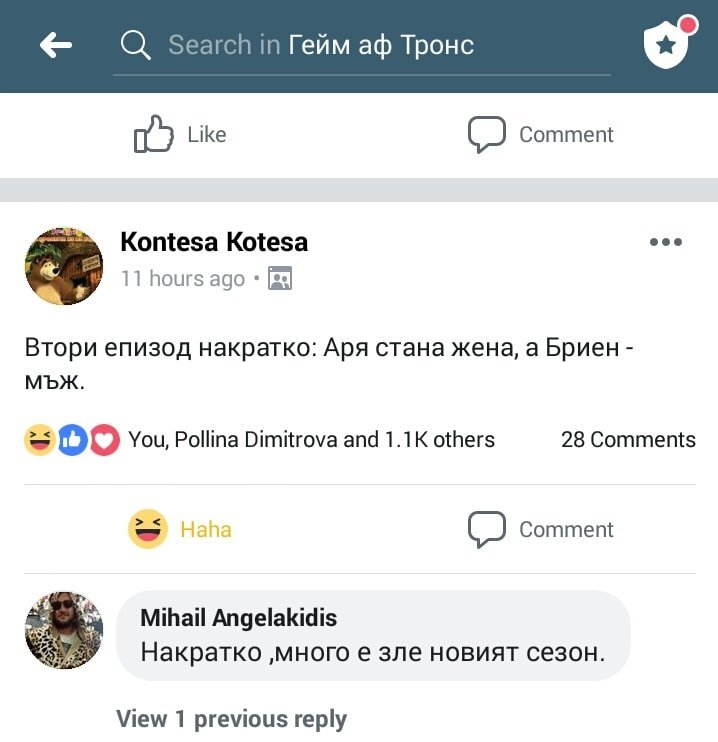718x742 pixels.
Task: Click Kontesa Kotesa's profile picture
Action: pos(64,265)
